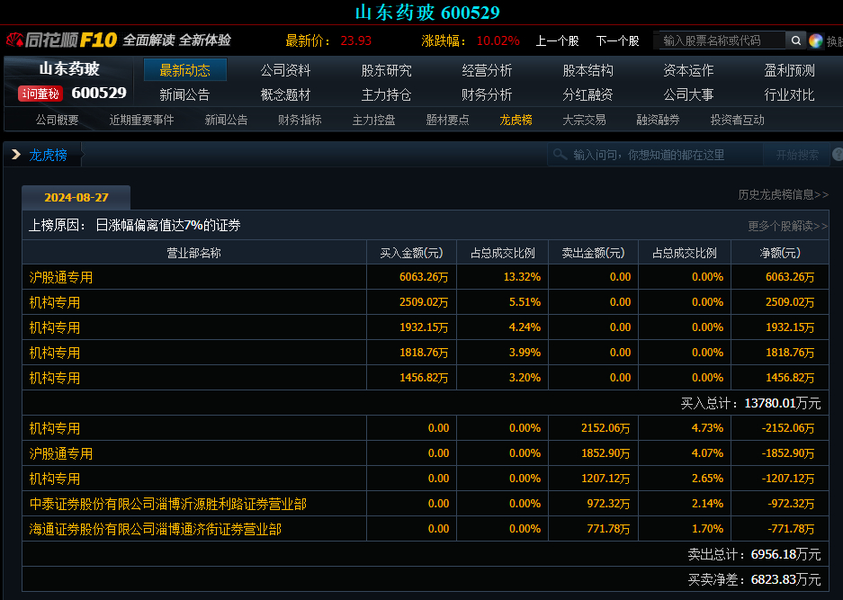Jump to 大宗交易 section
Image resolution: width=843 pixels, height=600 pixels.
(584, 120)
